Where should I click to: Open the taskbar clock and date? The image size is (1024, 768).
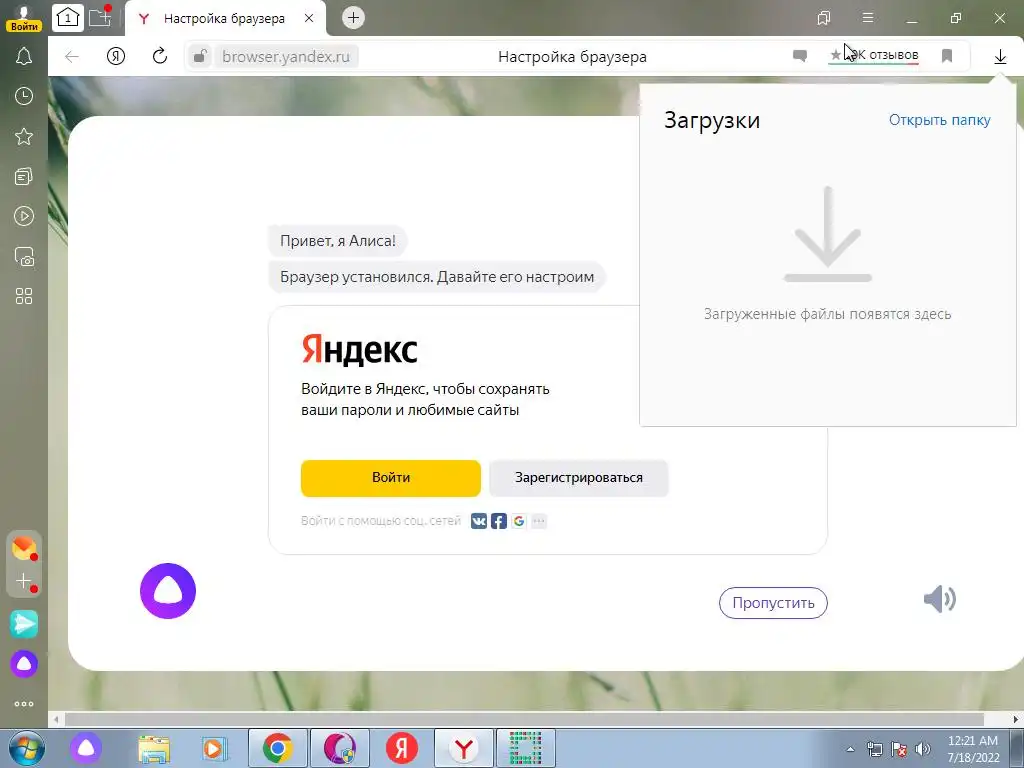pyautogui.click(x=973, y=749)
